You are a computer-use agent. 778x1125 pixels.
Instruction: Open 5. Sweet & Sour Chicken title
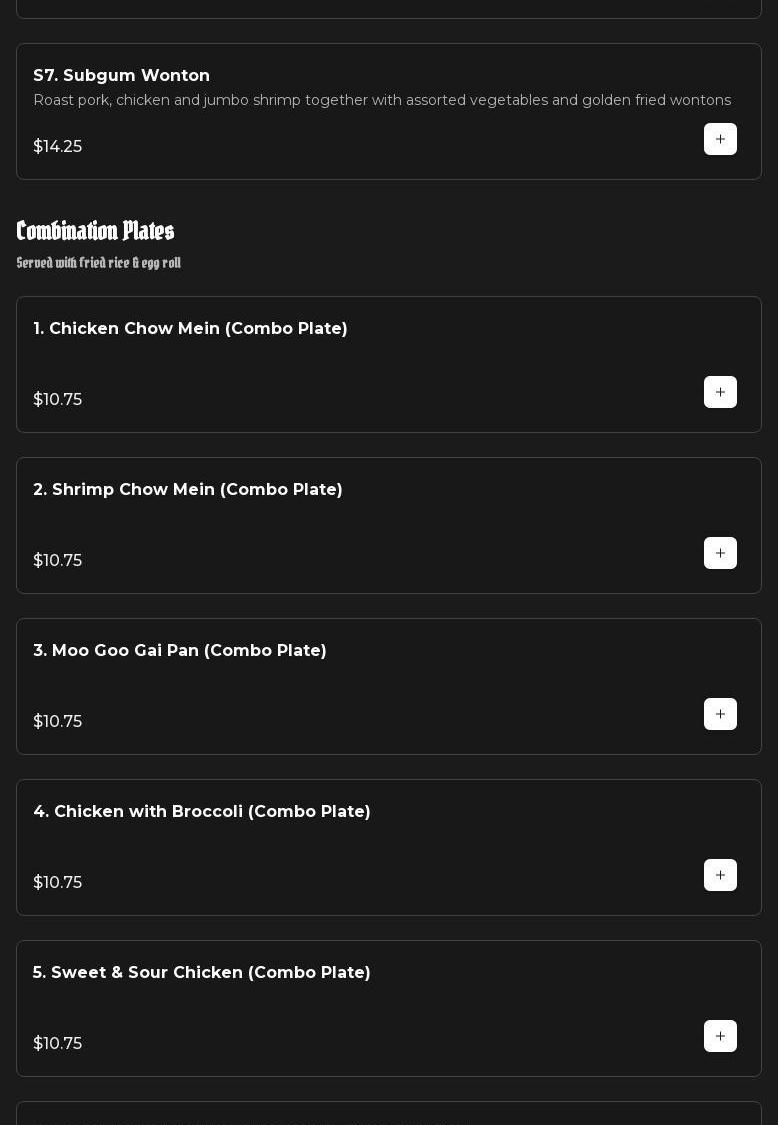click(202, 973)
